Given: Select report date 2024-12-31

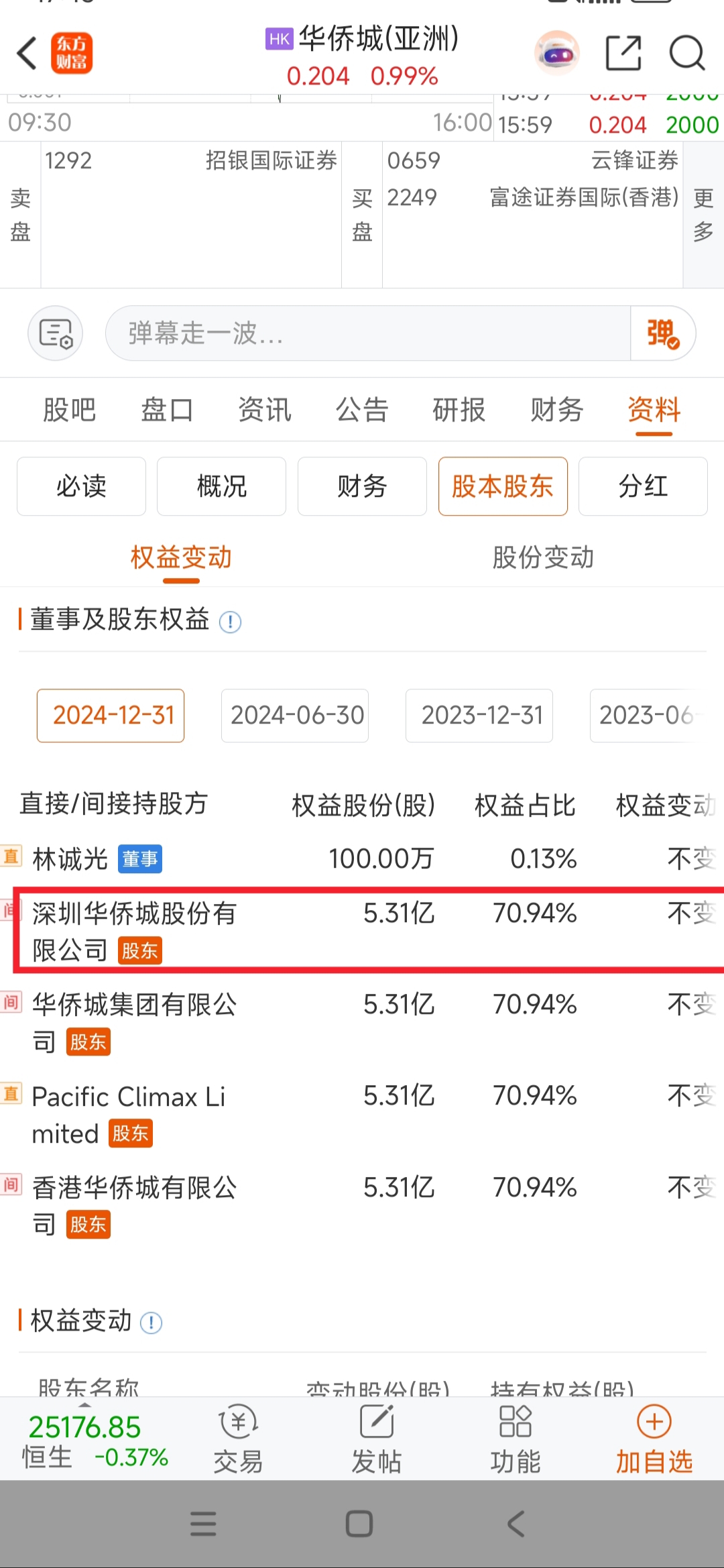Looking at the screenshot, I should [x=111, y=716].
